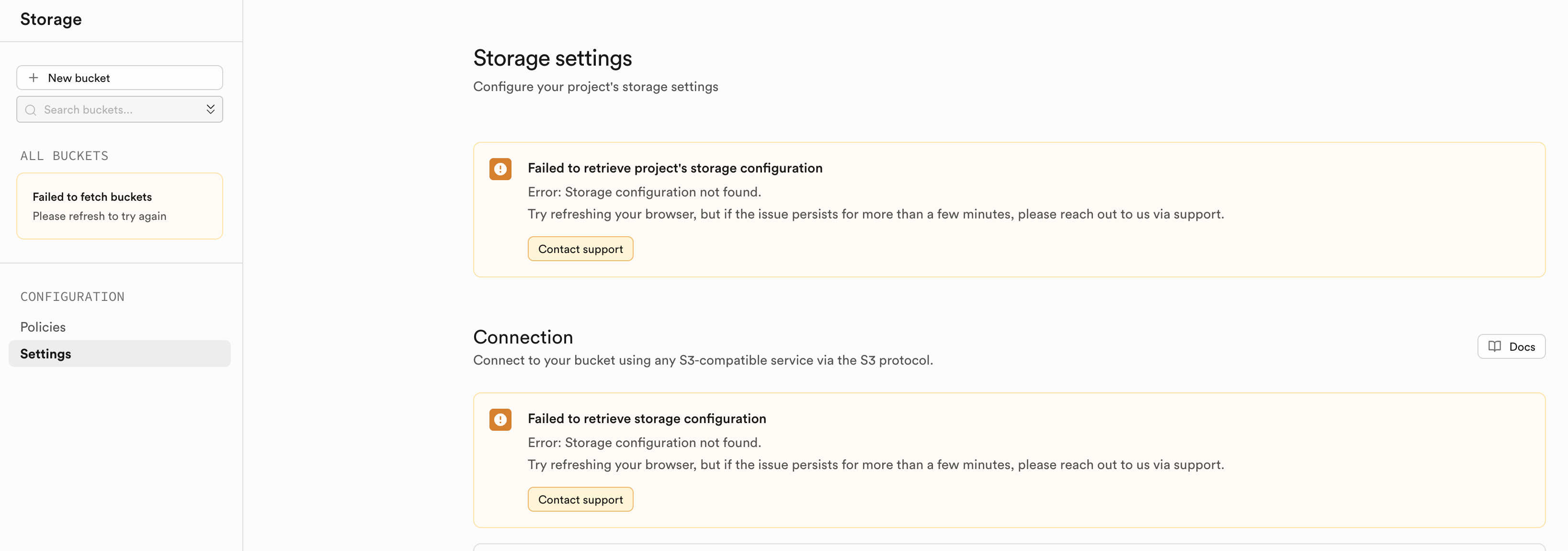
Task: Click the ALL BUCKETS section header
Action: [64, 156]
